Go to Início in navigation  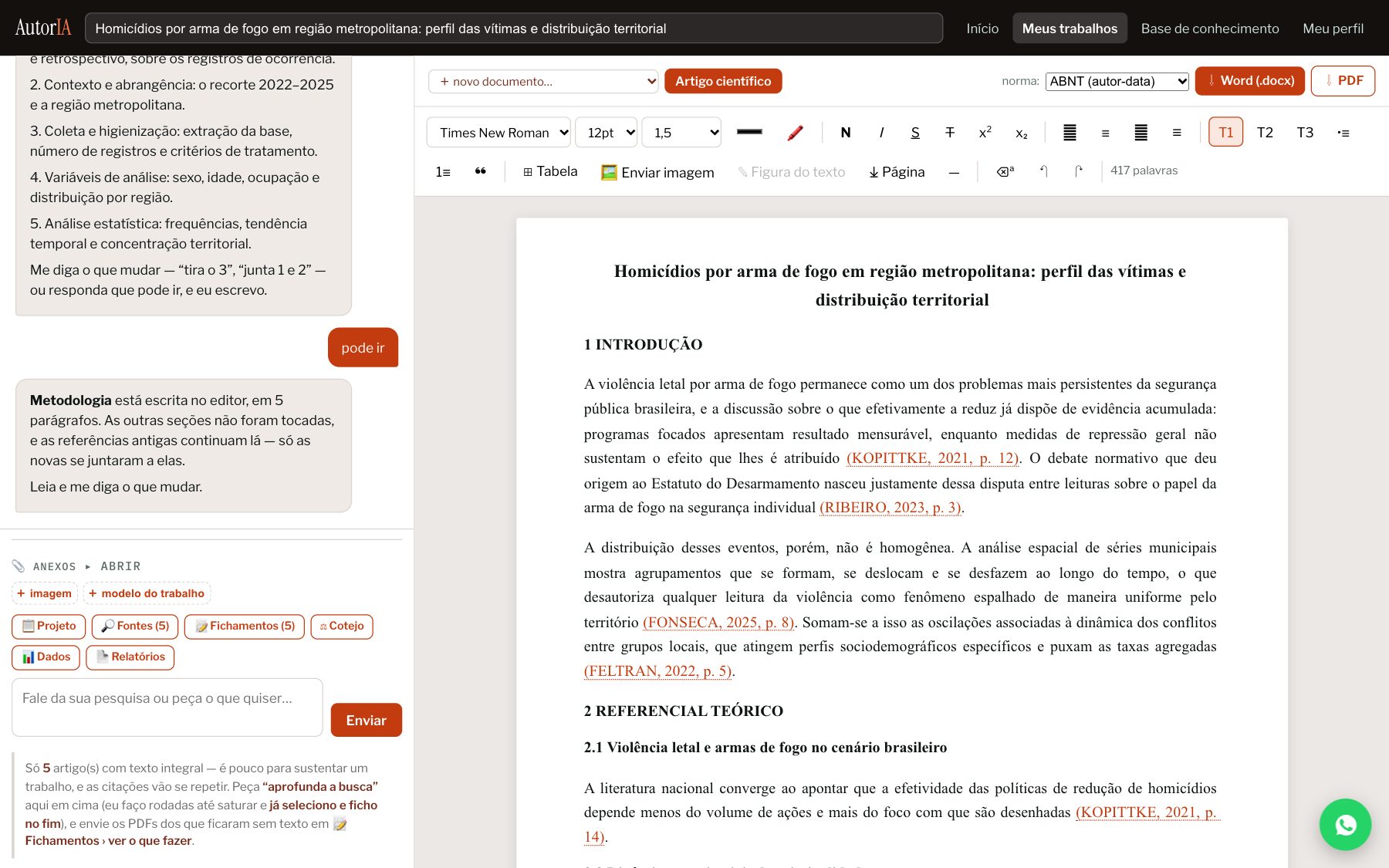[982, 29]
